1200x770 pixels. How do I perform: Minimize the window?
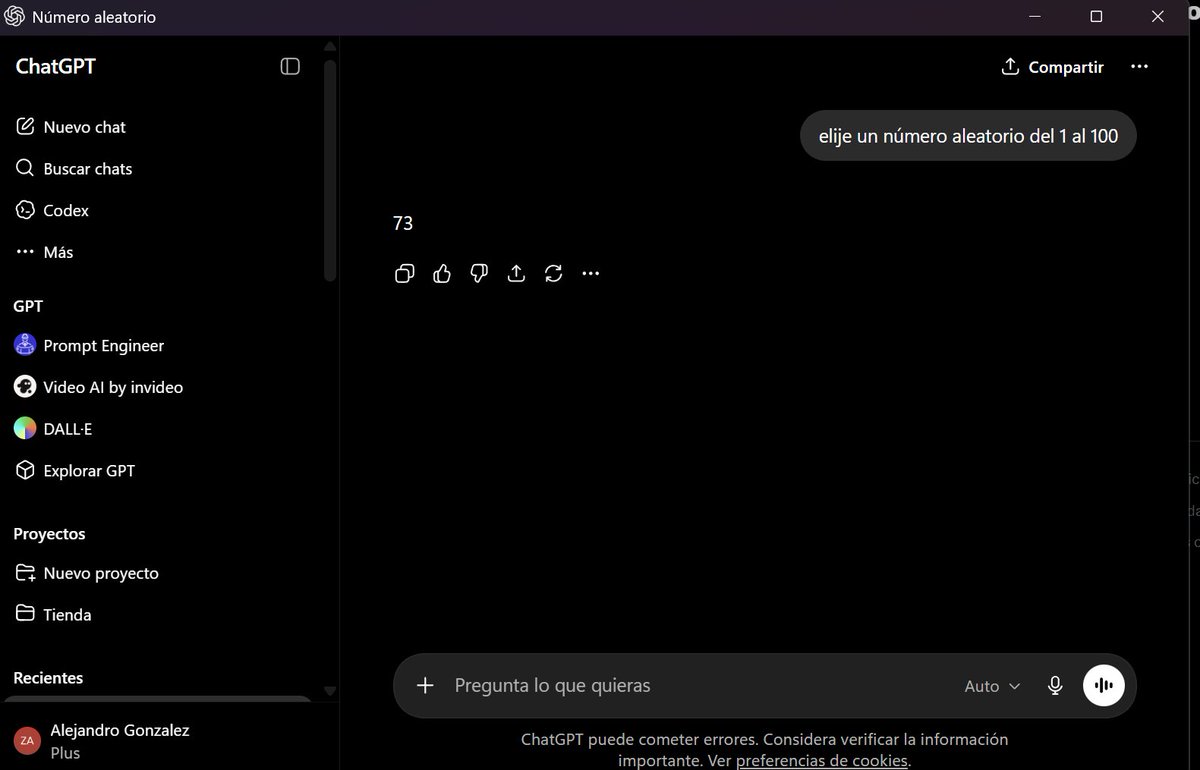pyautogui.click(x=1035, y=17)
